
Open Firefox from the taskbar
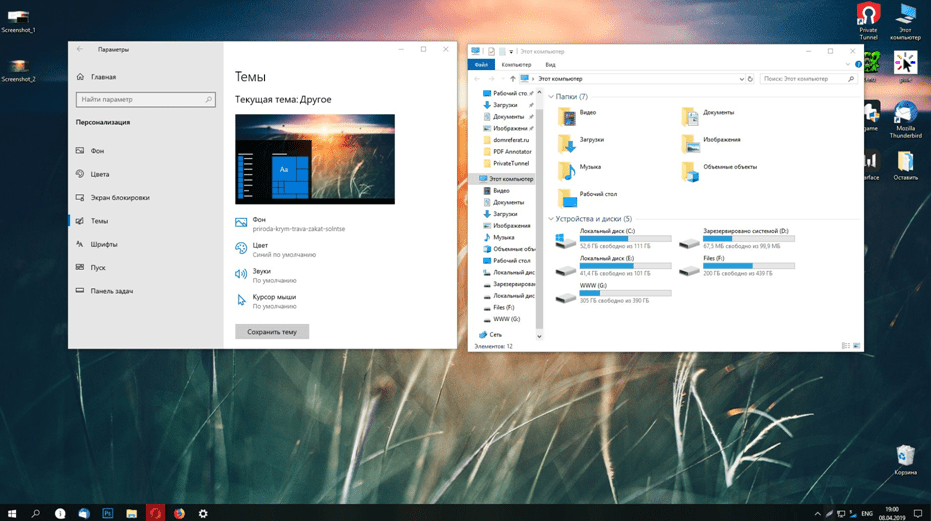click(179, 513)
